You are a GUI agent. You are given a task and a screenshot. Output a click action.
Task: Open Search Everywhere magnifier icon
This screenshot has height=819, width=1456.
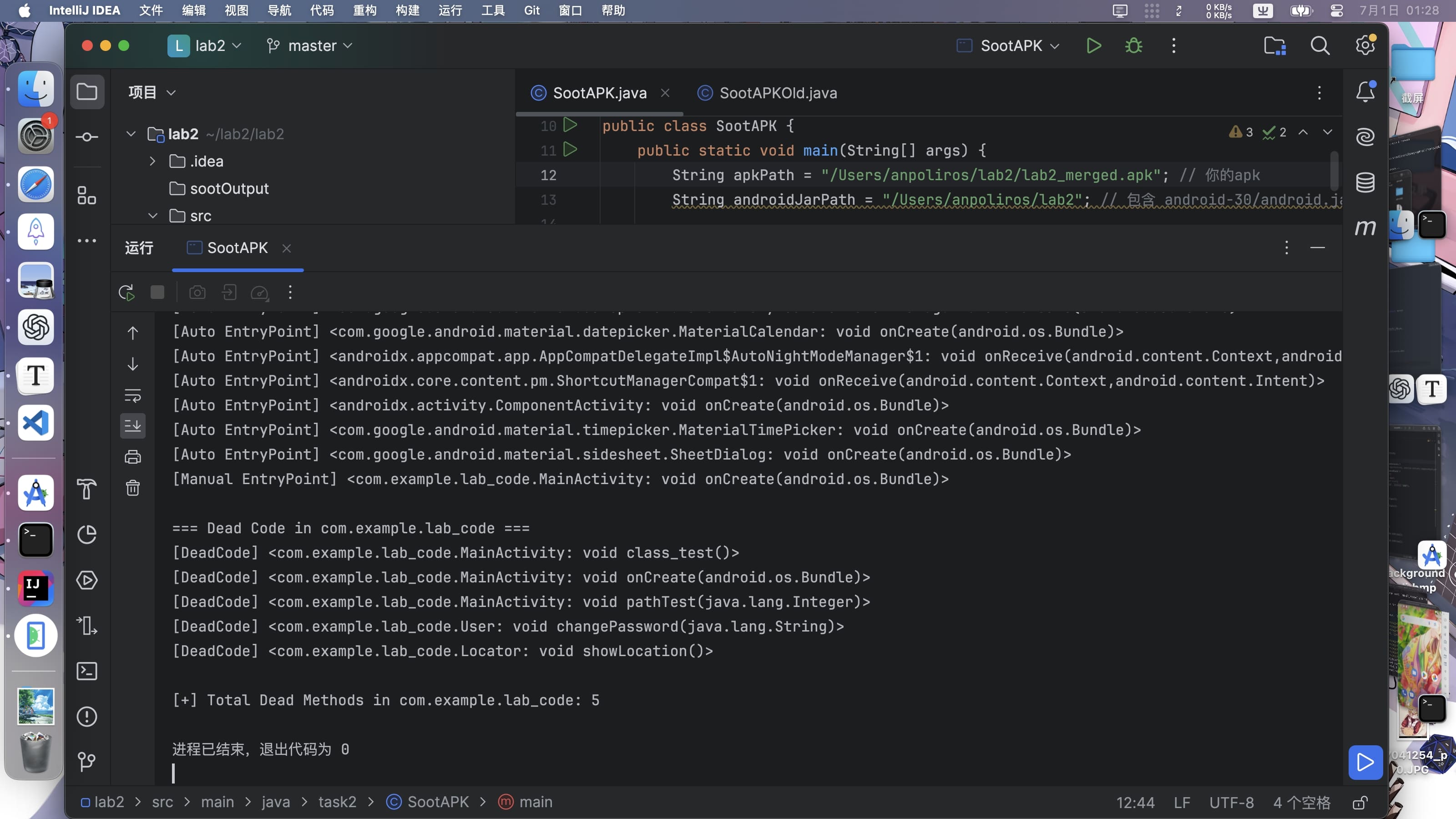[x=1320, y=46]
